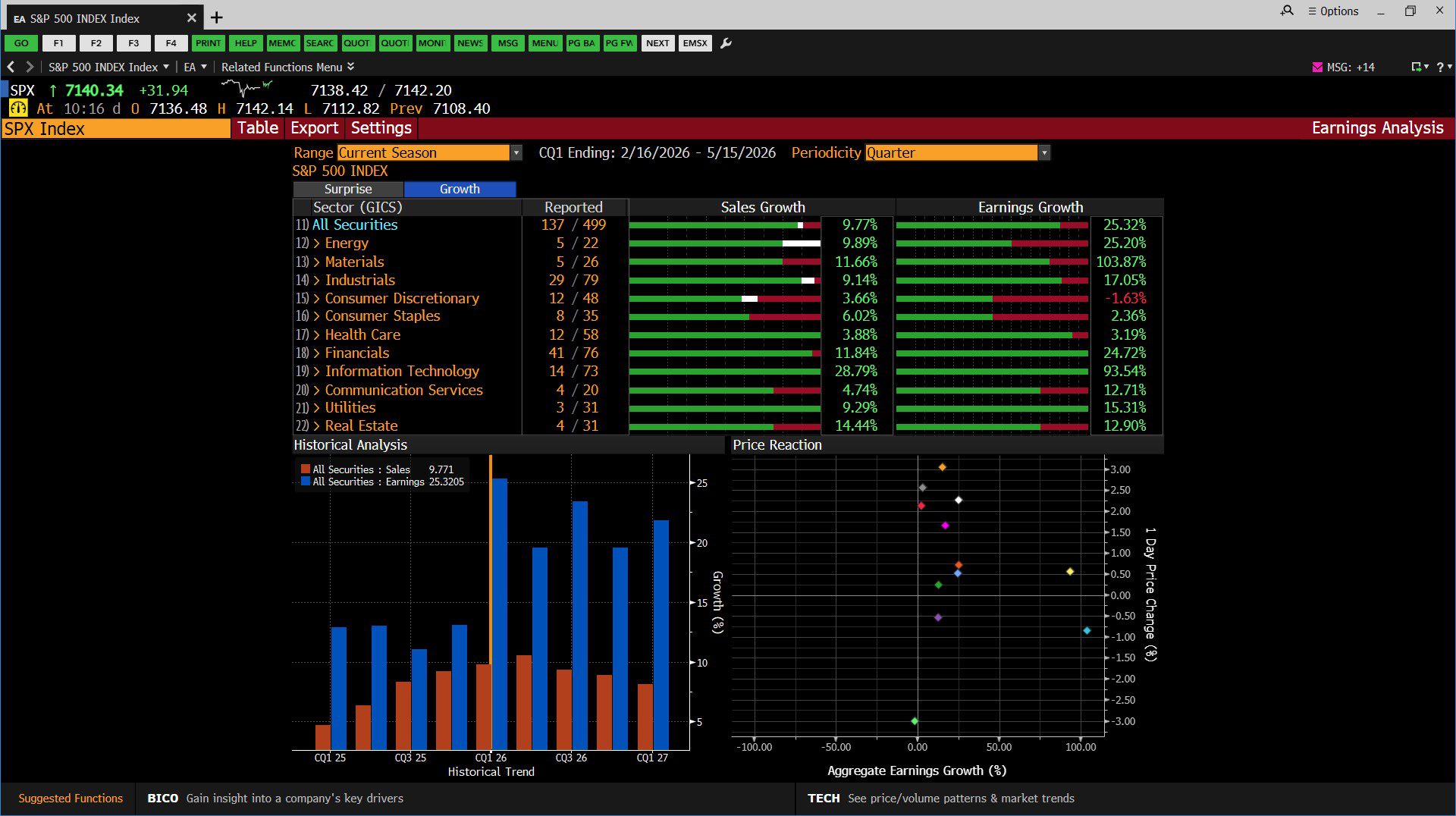Click the SPX Index input field
The image size is (1456, 816).
pyautogui.click(x=116, y=129)
